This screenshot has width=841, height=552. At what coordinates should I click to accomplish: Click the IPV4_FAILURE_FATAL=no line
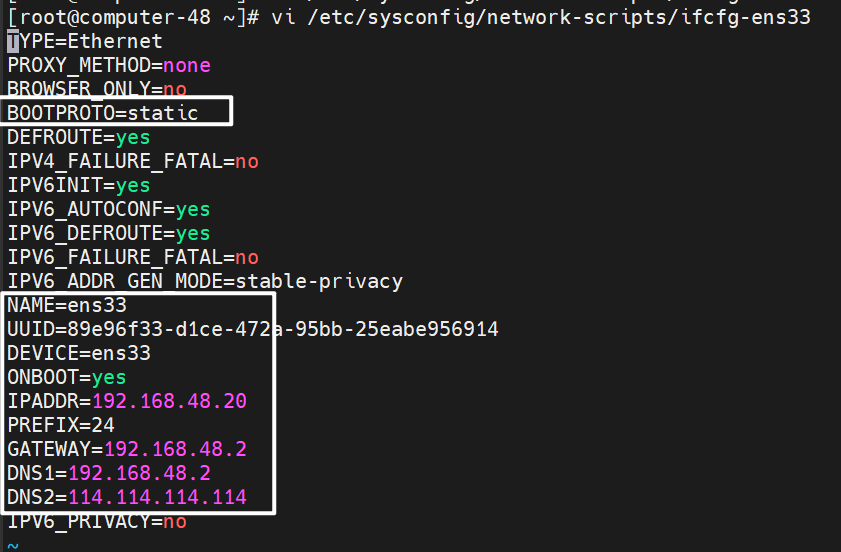pyautogui.click(x=133, y=161)
